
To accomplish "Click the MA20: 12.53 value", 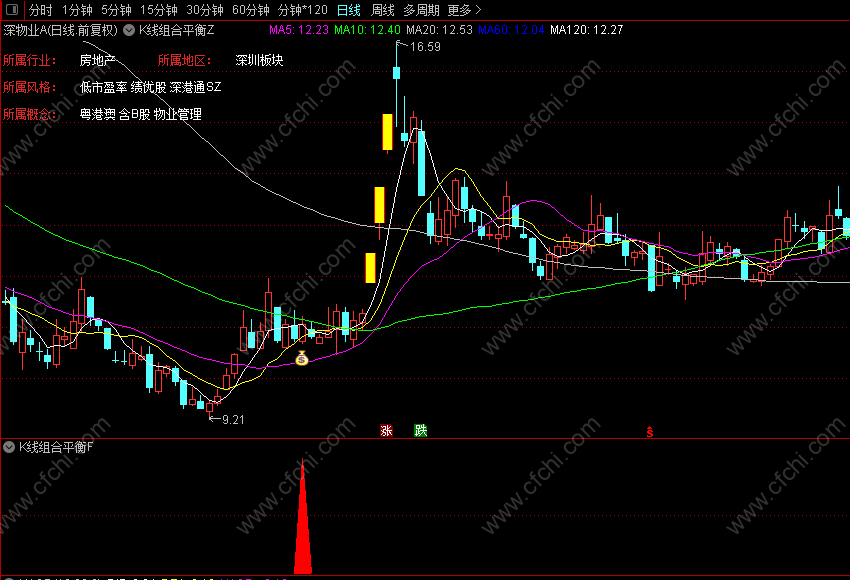I will [439, 30].
